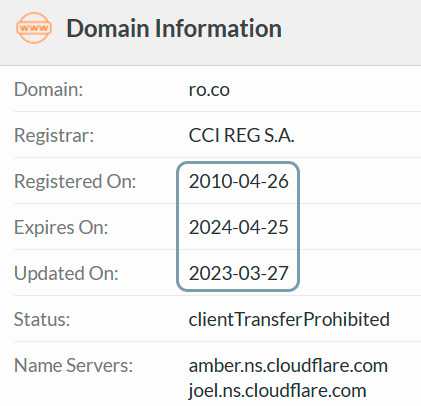Click the 2010-04-26 registration date

[238, 181]
